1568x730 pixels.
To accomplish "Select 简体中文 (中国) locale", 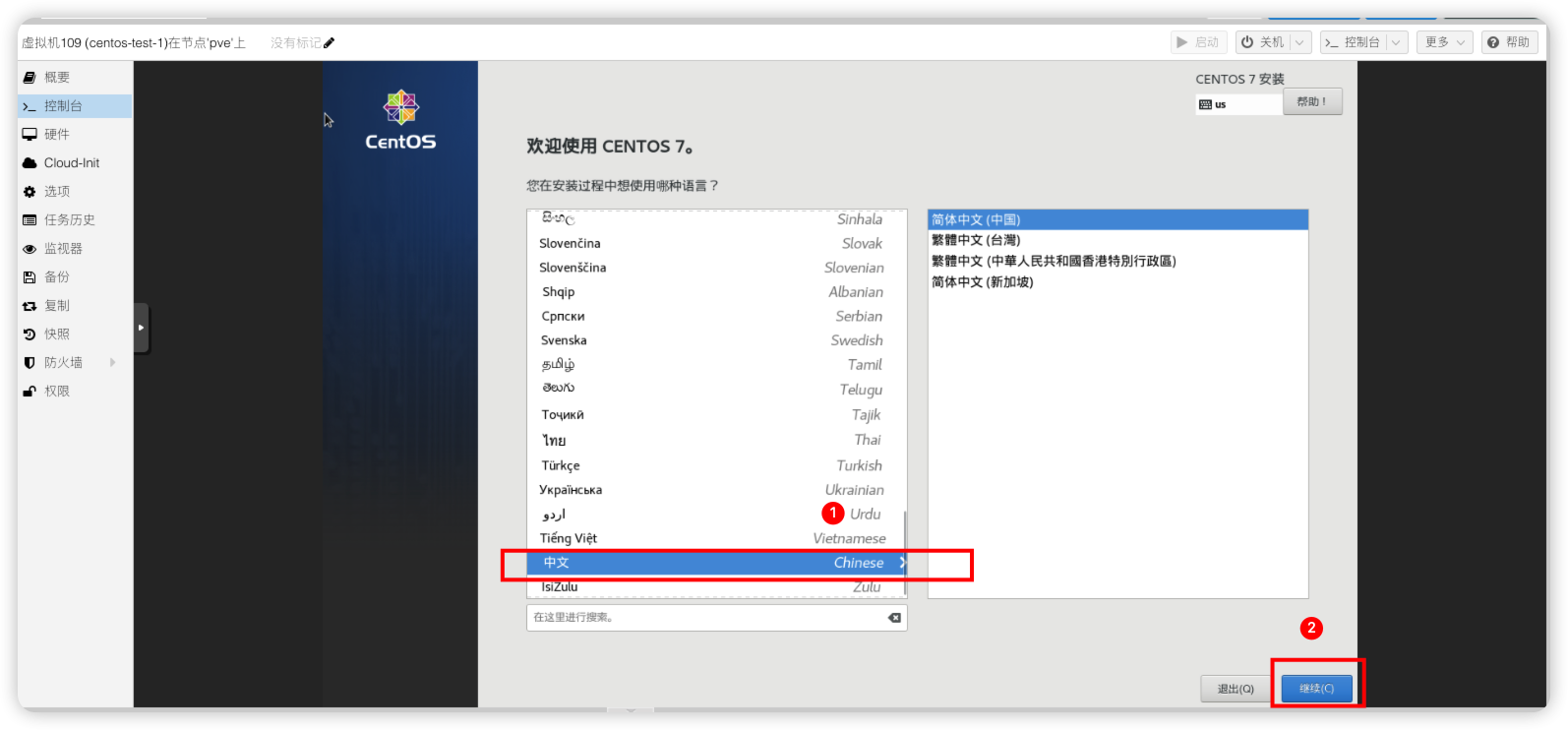I will (x=1117, y=220).
